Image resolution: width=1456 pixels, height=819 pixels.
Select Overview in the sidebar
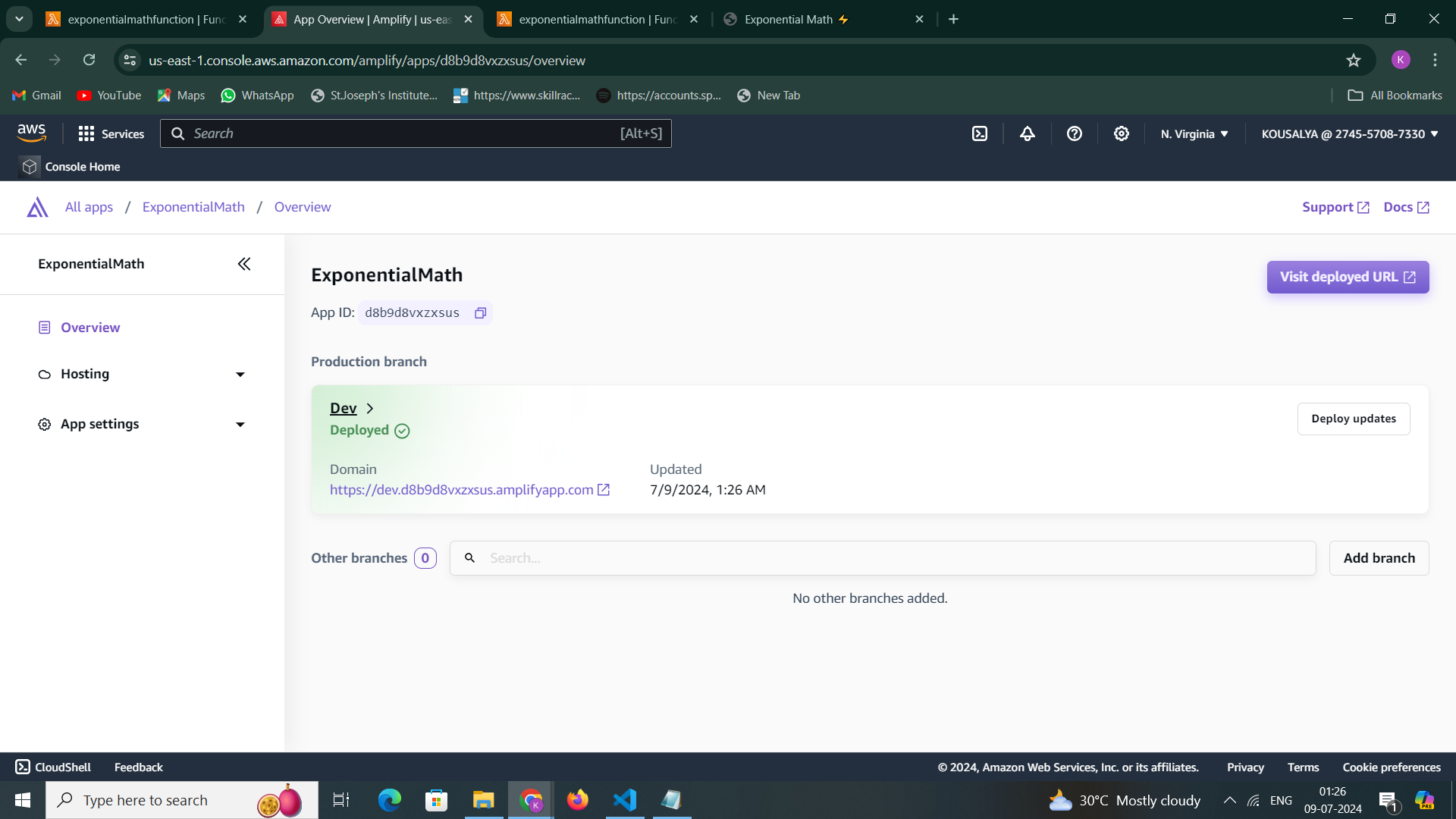tap(90, 328)
